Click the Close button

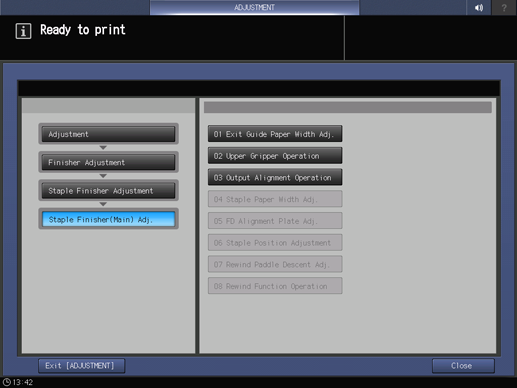(463, 366)
